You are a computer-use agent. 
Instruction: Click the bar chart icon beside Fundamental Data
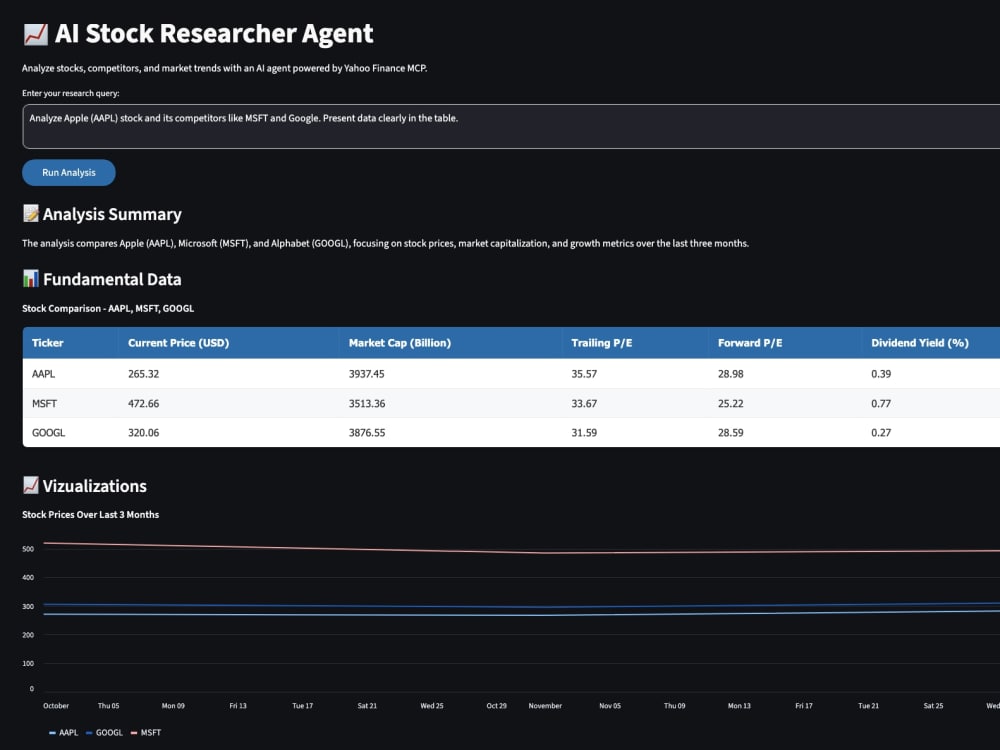click(x=31, y=279)
